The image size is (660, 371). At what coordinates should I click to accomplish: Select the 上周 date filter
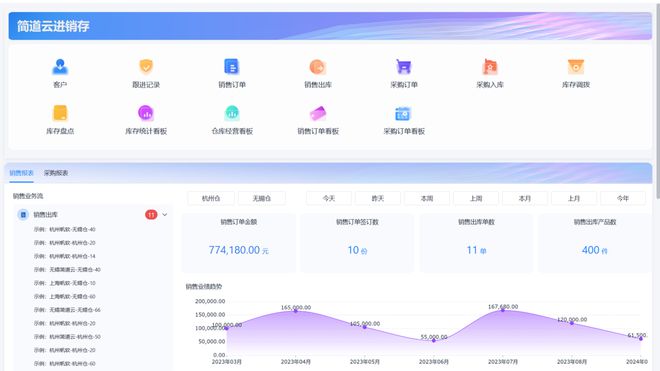coord(476,198)
